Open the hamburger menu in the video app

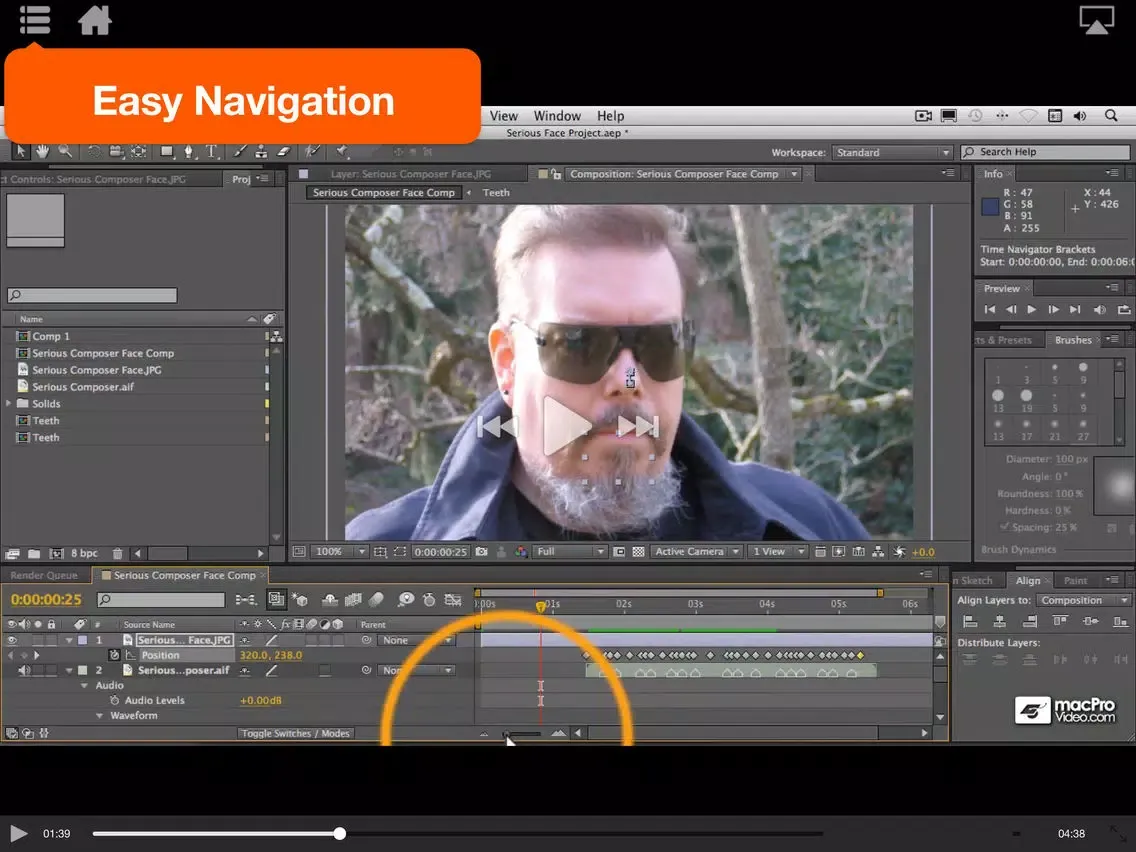pos(35,20)
